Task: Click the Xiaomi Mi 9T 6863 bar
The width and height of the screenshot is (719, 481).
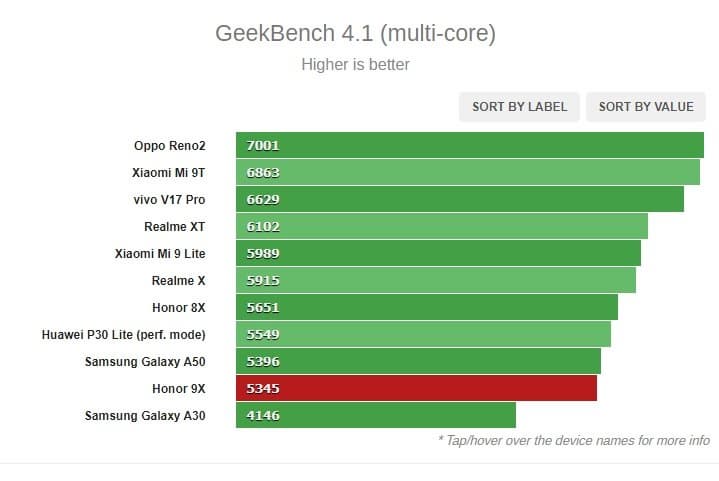Action: tap(468, 172)
